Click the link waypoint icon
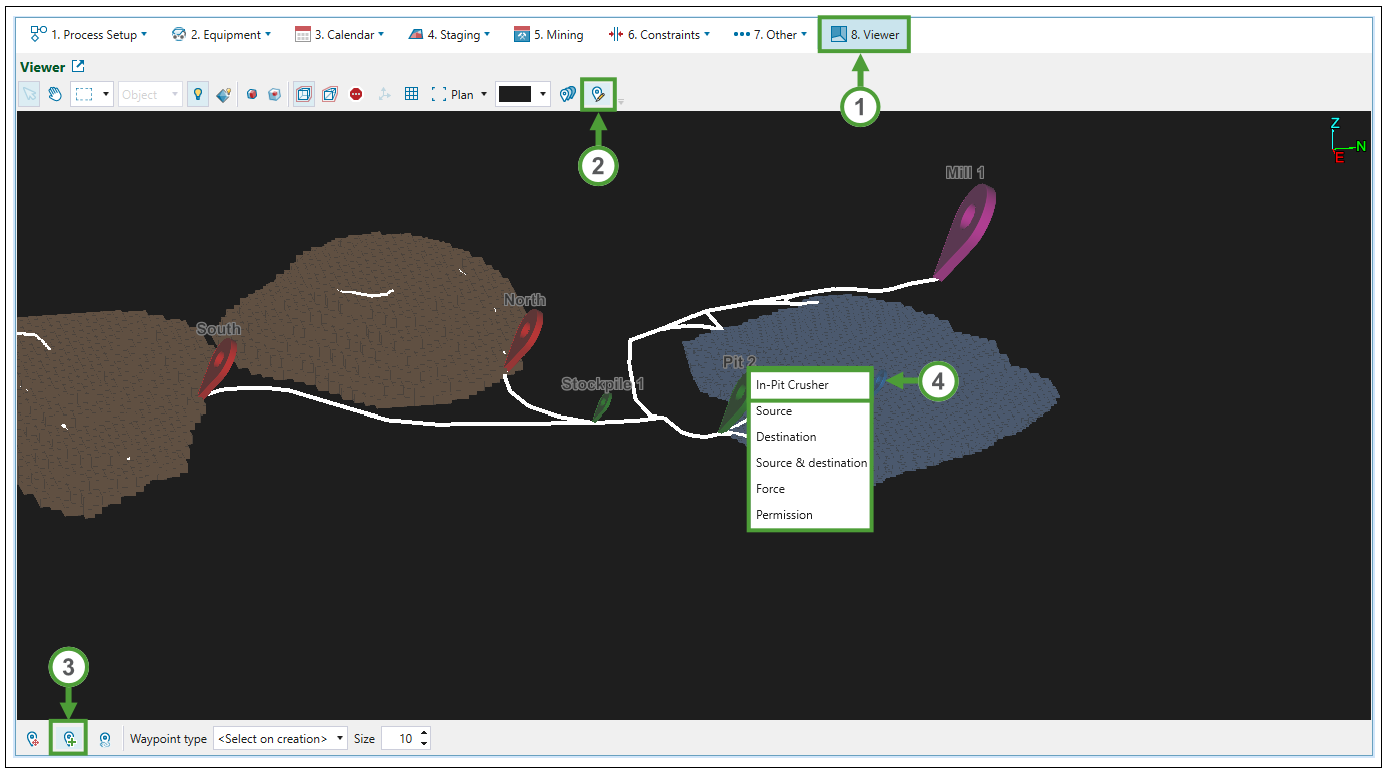This screenshot has height=772, width=1388. [105, 739]
